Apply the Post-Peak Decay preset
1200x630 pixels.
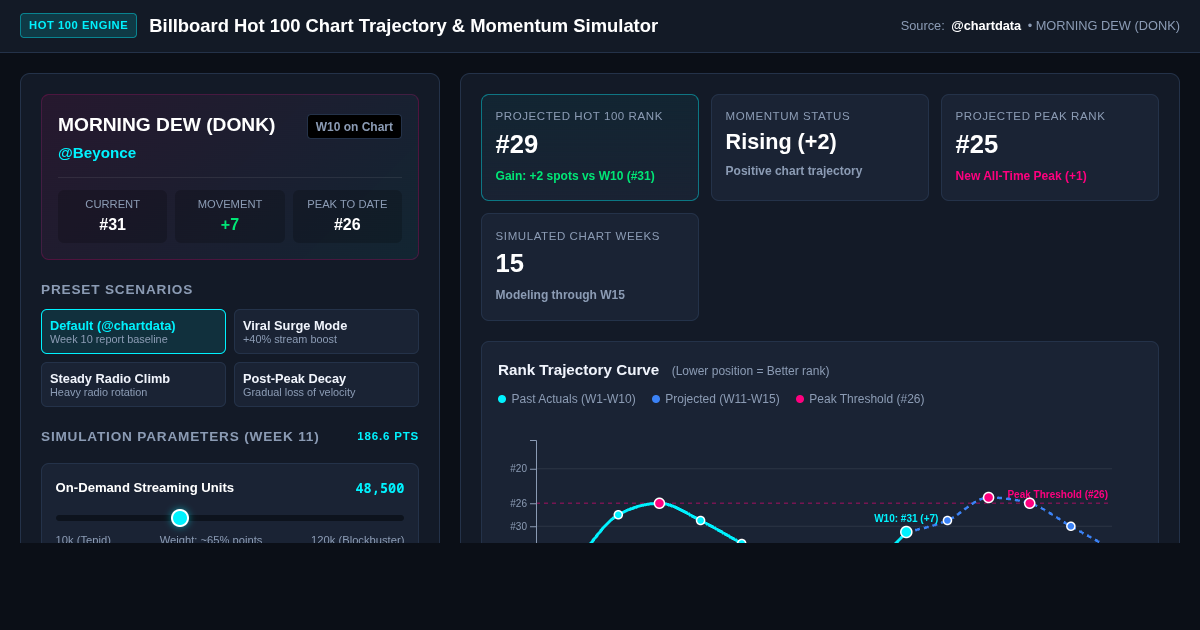(x=326, y=384)
